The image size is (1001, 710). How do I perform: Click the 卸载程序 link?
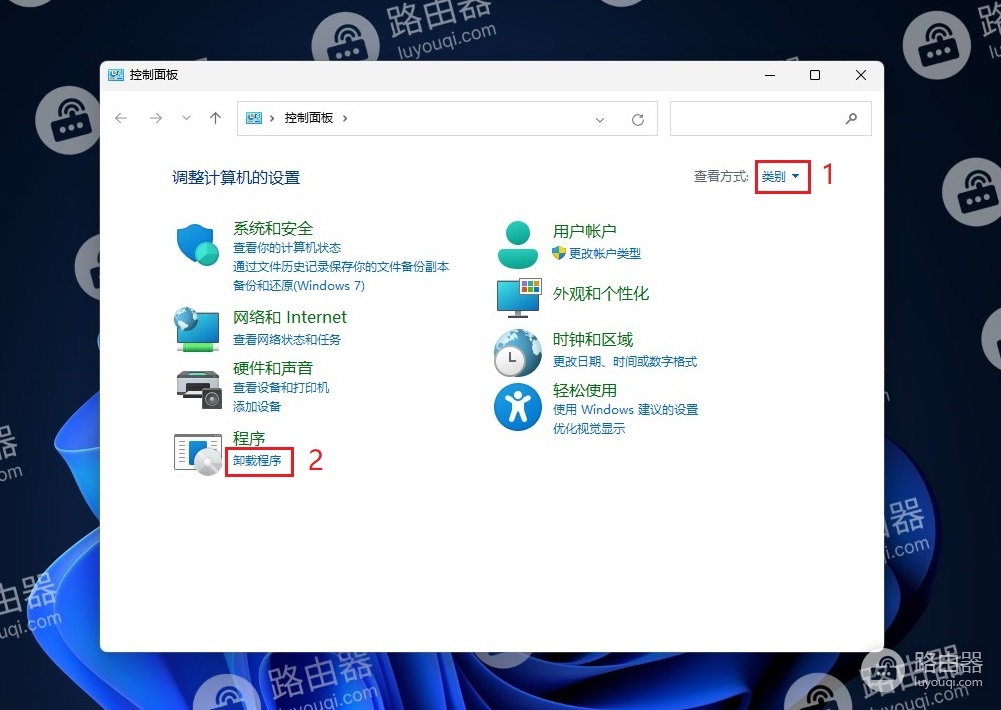257,460
